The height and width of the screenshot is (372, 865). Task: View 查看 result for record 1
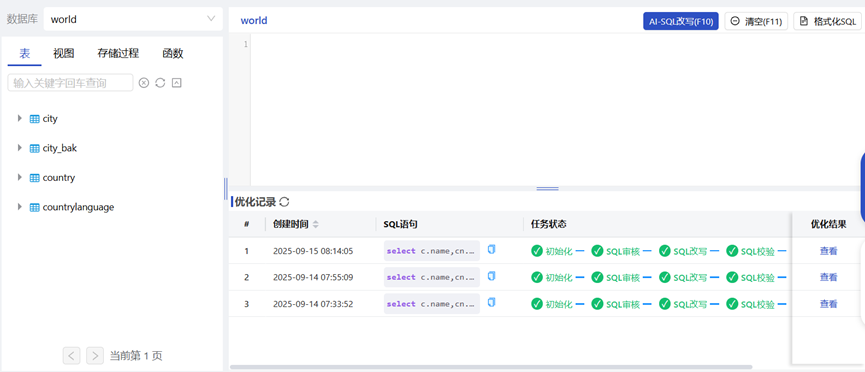coord(829,251)
